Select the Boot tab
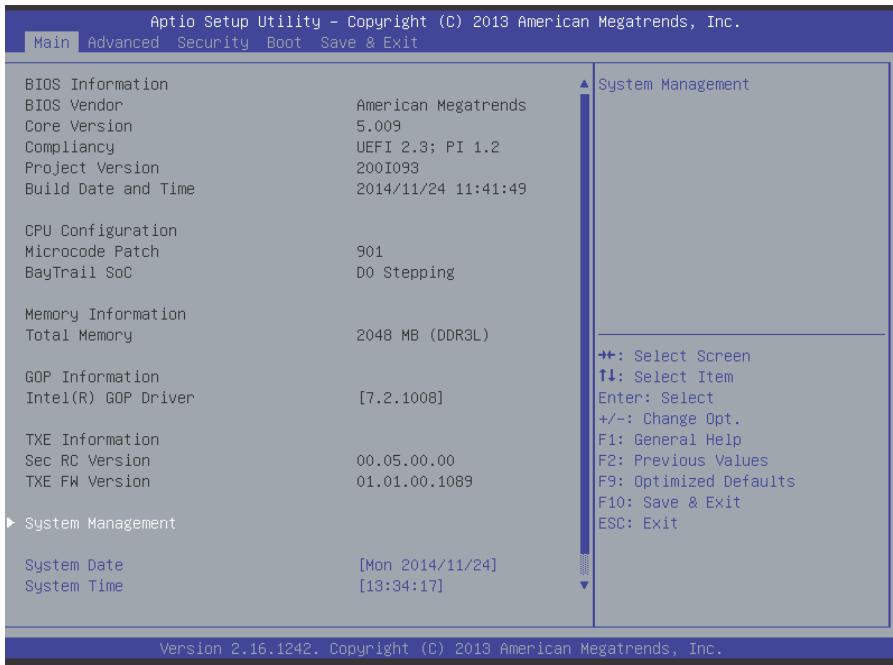 (284, 43)
